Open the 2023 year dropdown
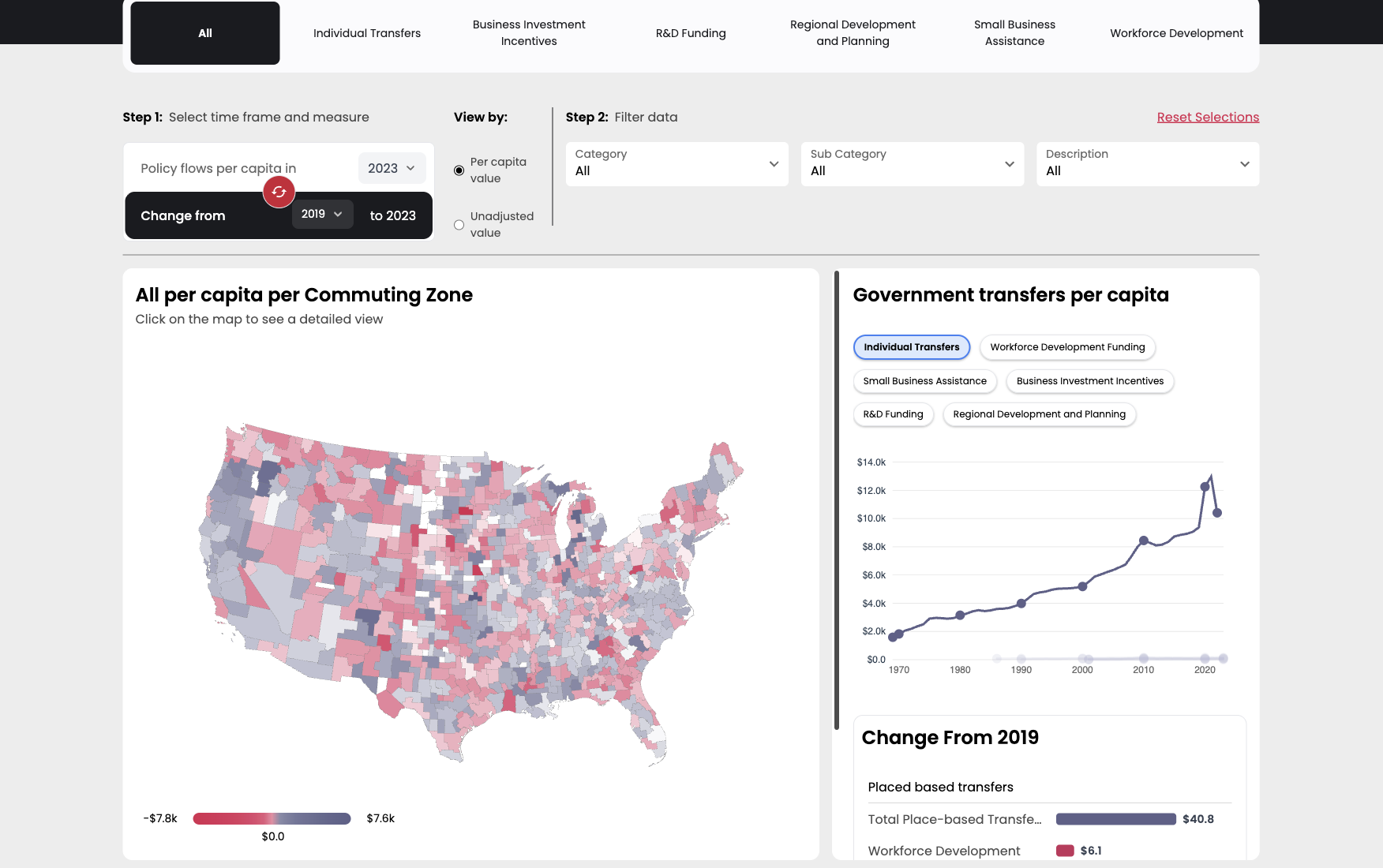This screenshot has height=868, width=1383. (392, 168)
